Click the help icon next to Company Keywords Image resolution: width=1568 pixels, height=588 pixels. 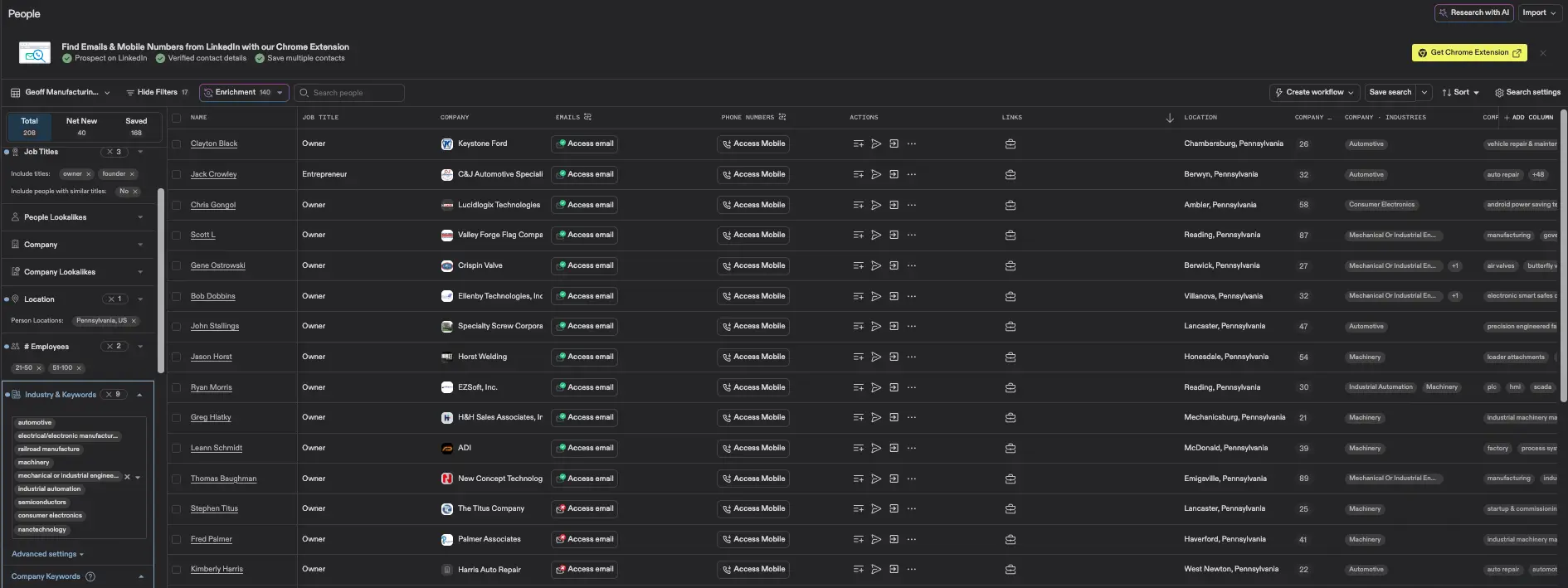click(90, 576)
